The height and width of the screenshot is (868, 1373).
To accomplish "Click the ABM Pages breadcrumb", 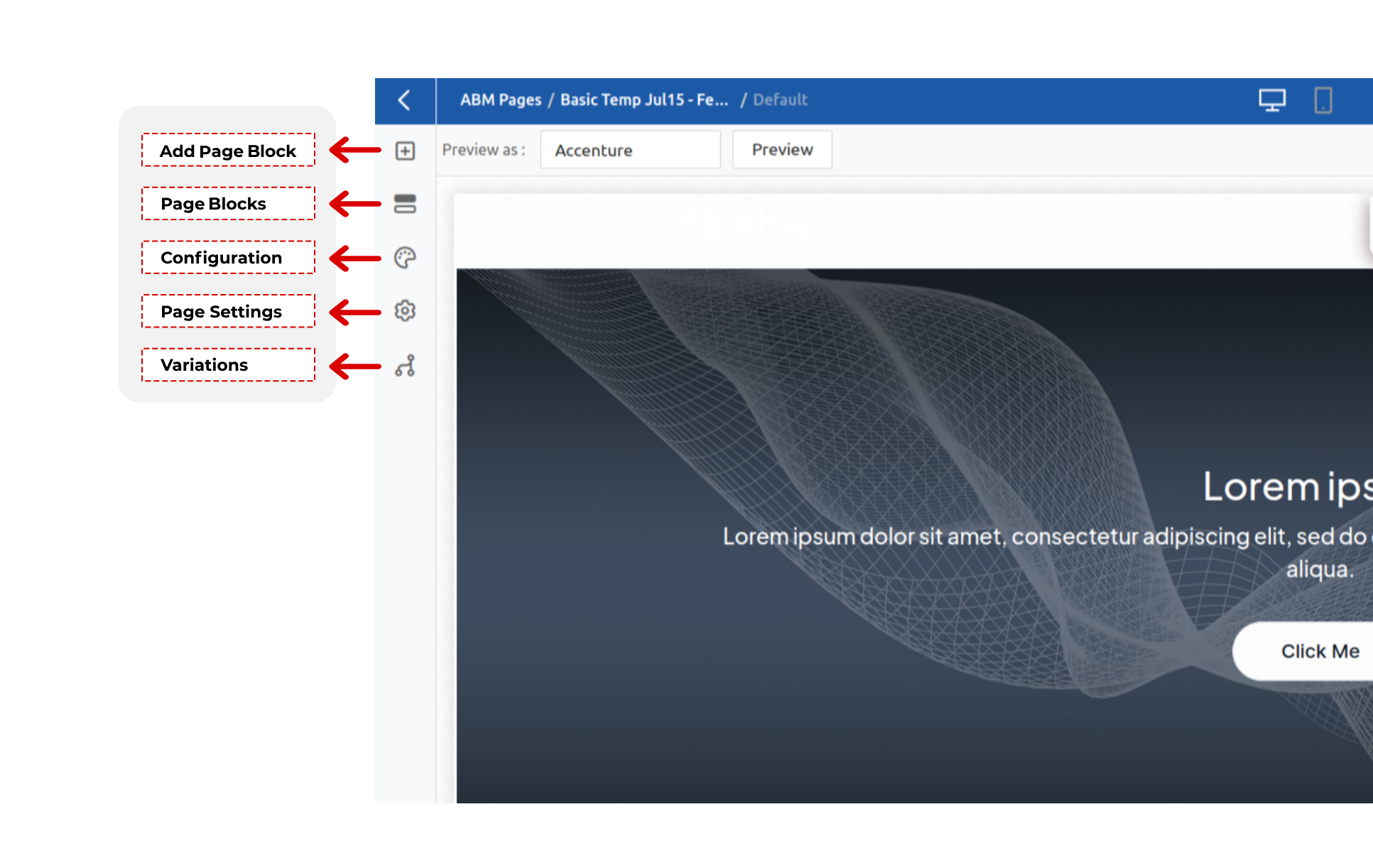I will point(500,100).
